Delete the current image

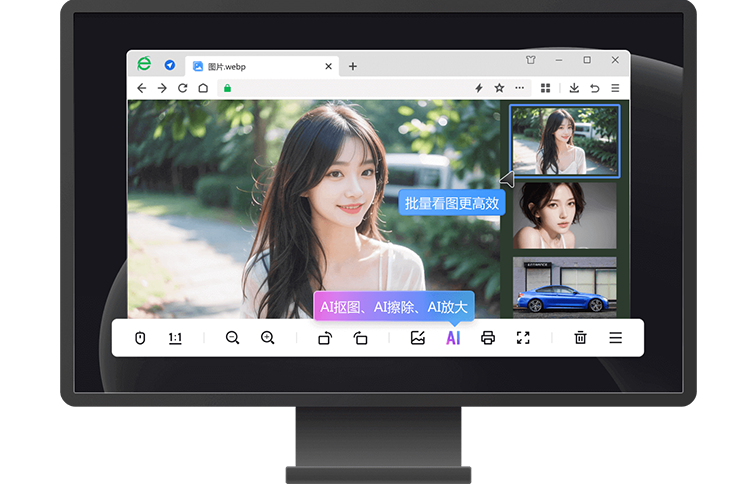click(x=580, y=338)
